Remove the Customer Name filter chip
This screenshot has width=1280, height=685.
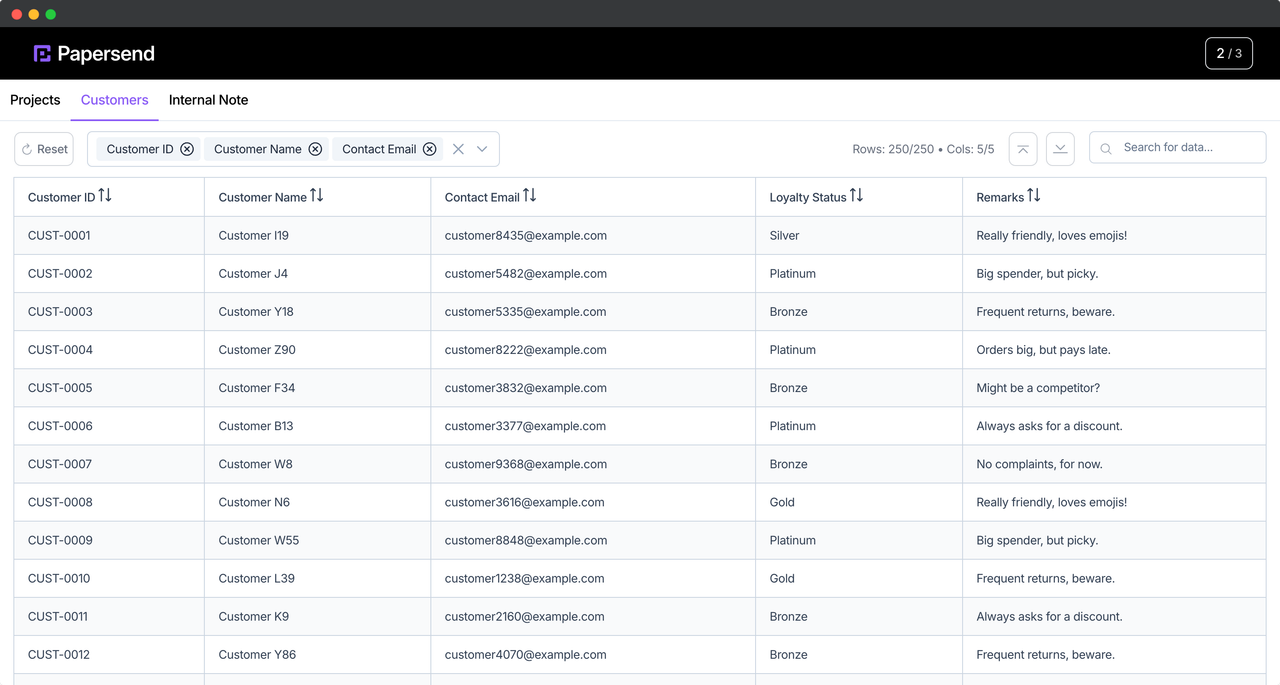click(315, 149)
